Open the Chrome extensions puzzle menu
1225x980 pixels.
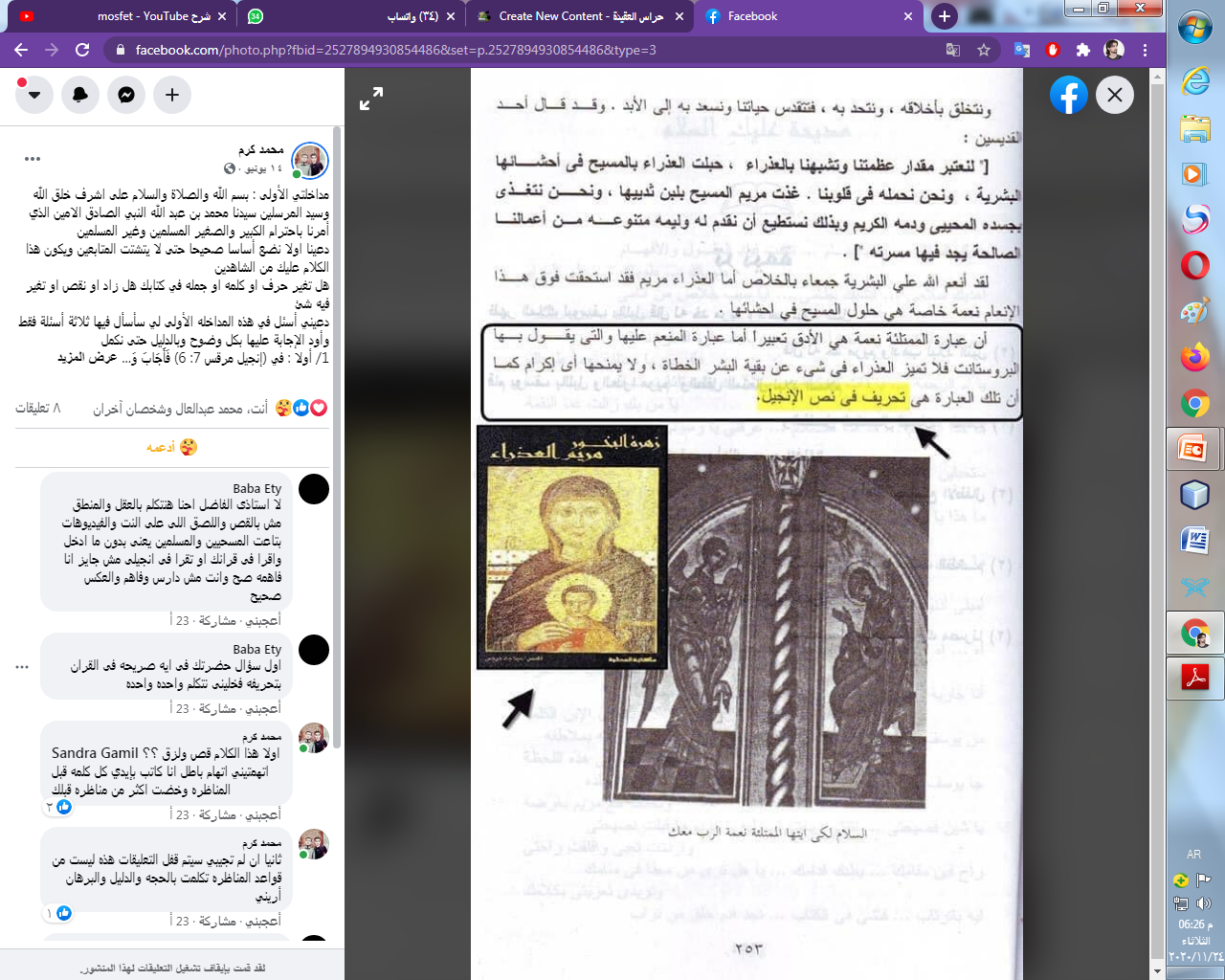click(1083, 50)
